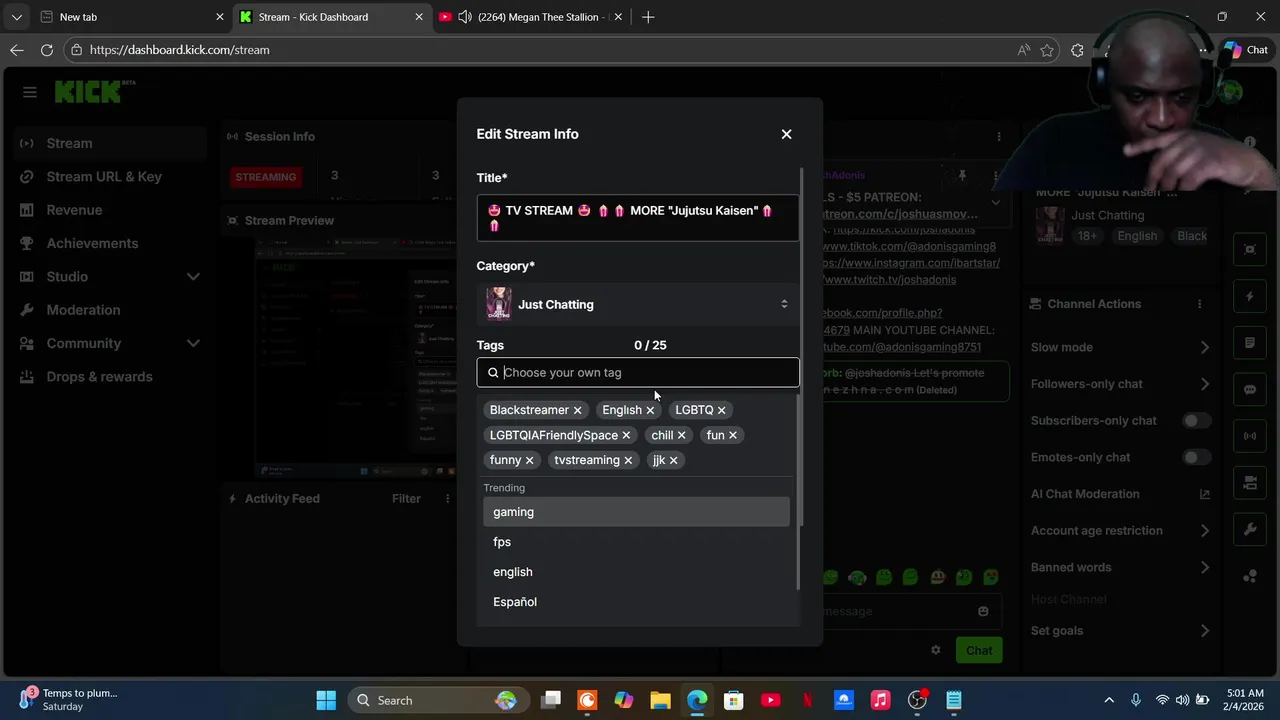Open Slow mode settings arrow
The image size is (1280, 720).
click(x=1204, y=348)
